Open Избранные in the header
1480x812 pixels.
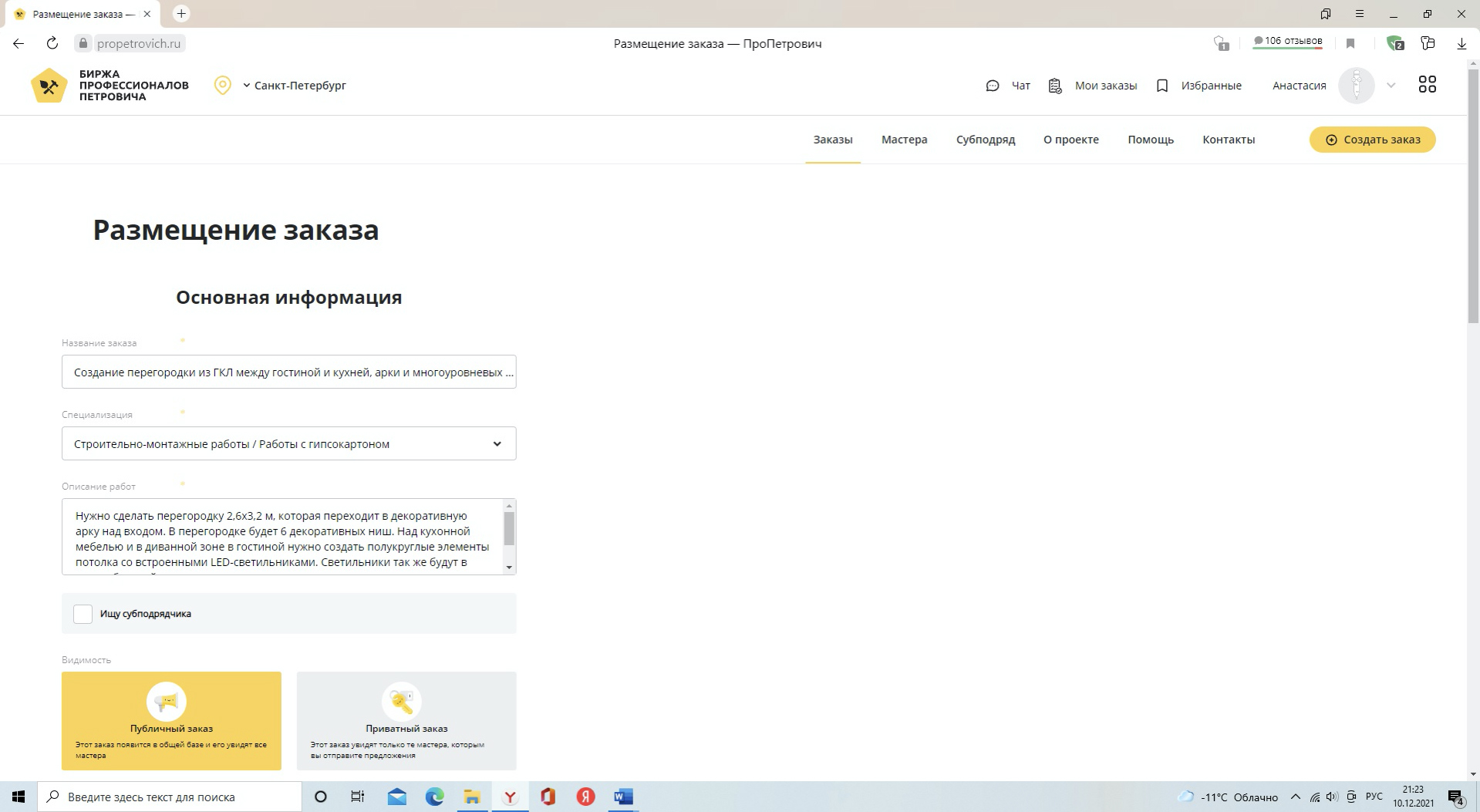1199,86
